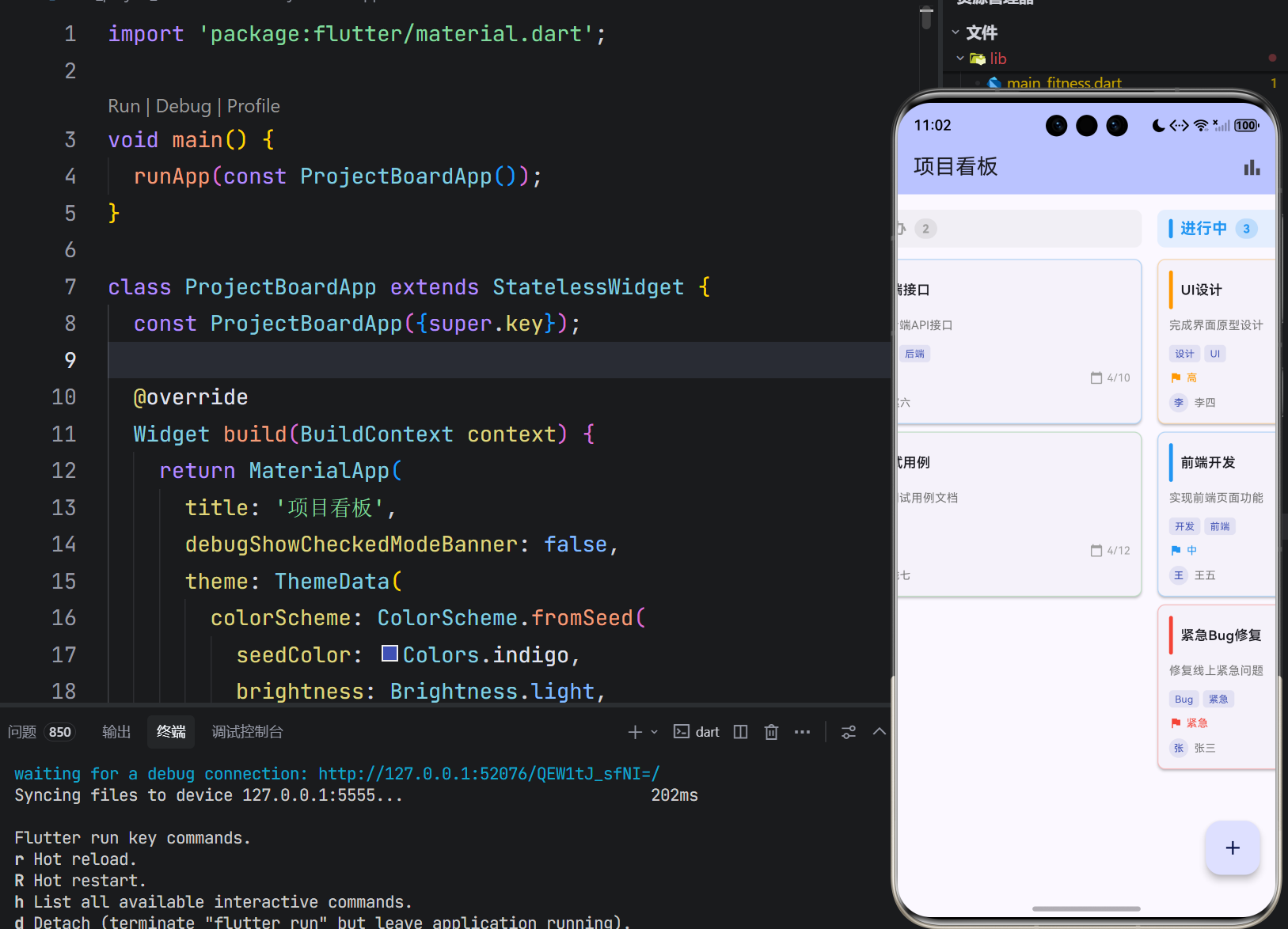This screenshot has width=1288, height=929.
Task: Click the orange high priority flag
Action: pyautogui.click(x=1176, y=378)
